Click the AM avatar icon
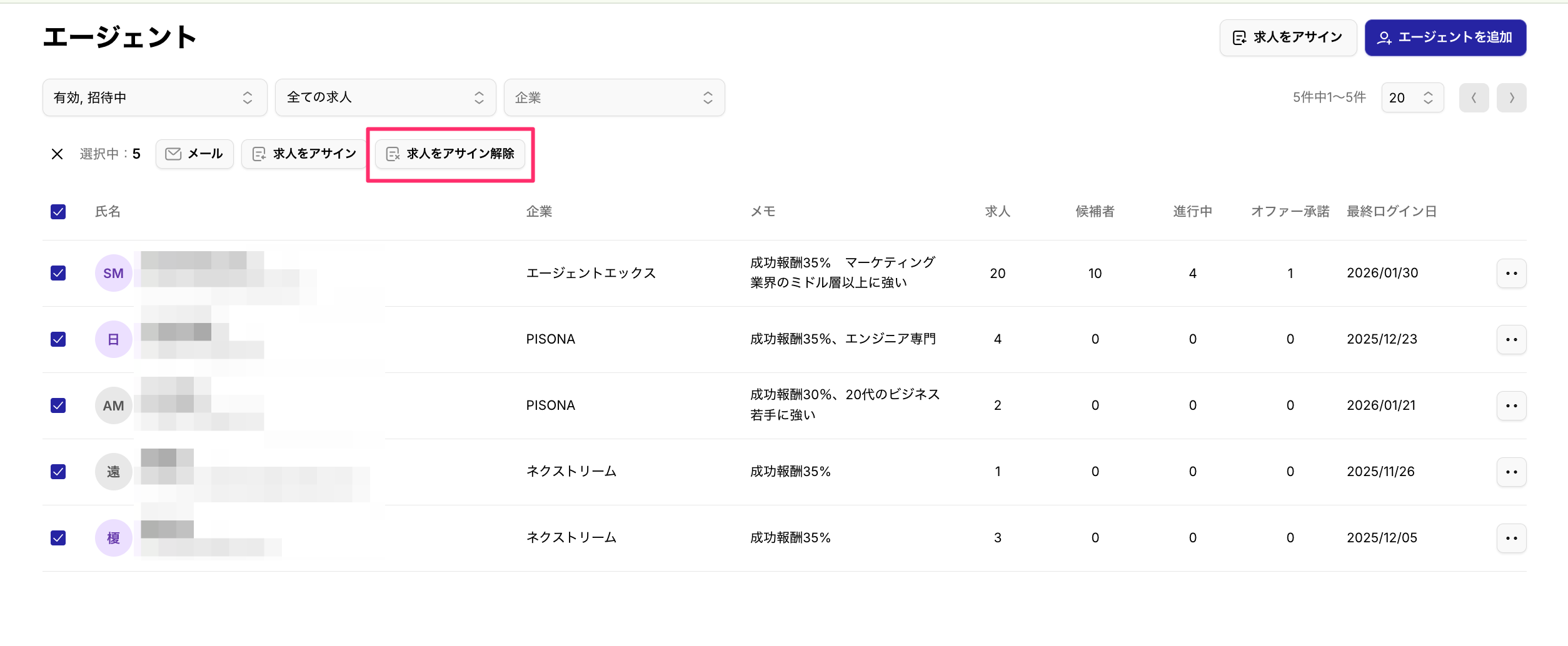The height and width of the screenshot is (646, 1568). pyautogui.click(x=113, y=406)
